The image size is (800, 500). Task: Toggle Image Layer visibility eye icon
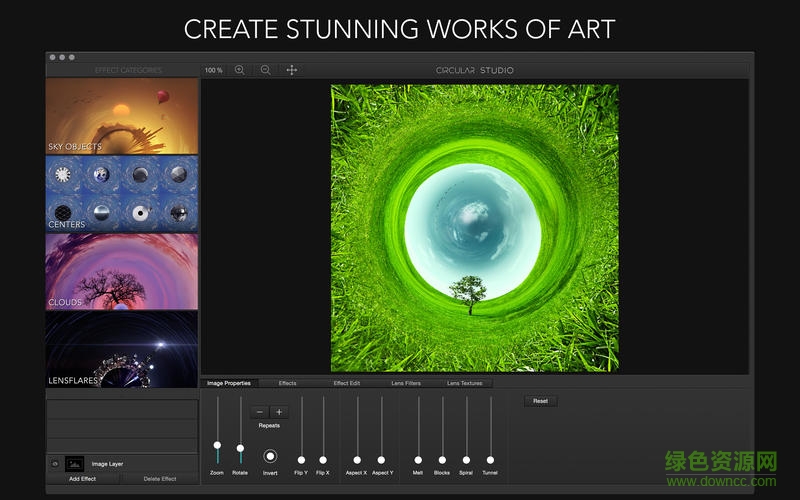pyautogui.click(x=54, y=464)
